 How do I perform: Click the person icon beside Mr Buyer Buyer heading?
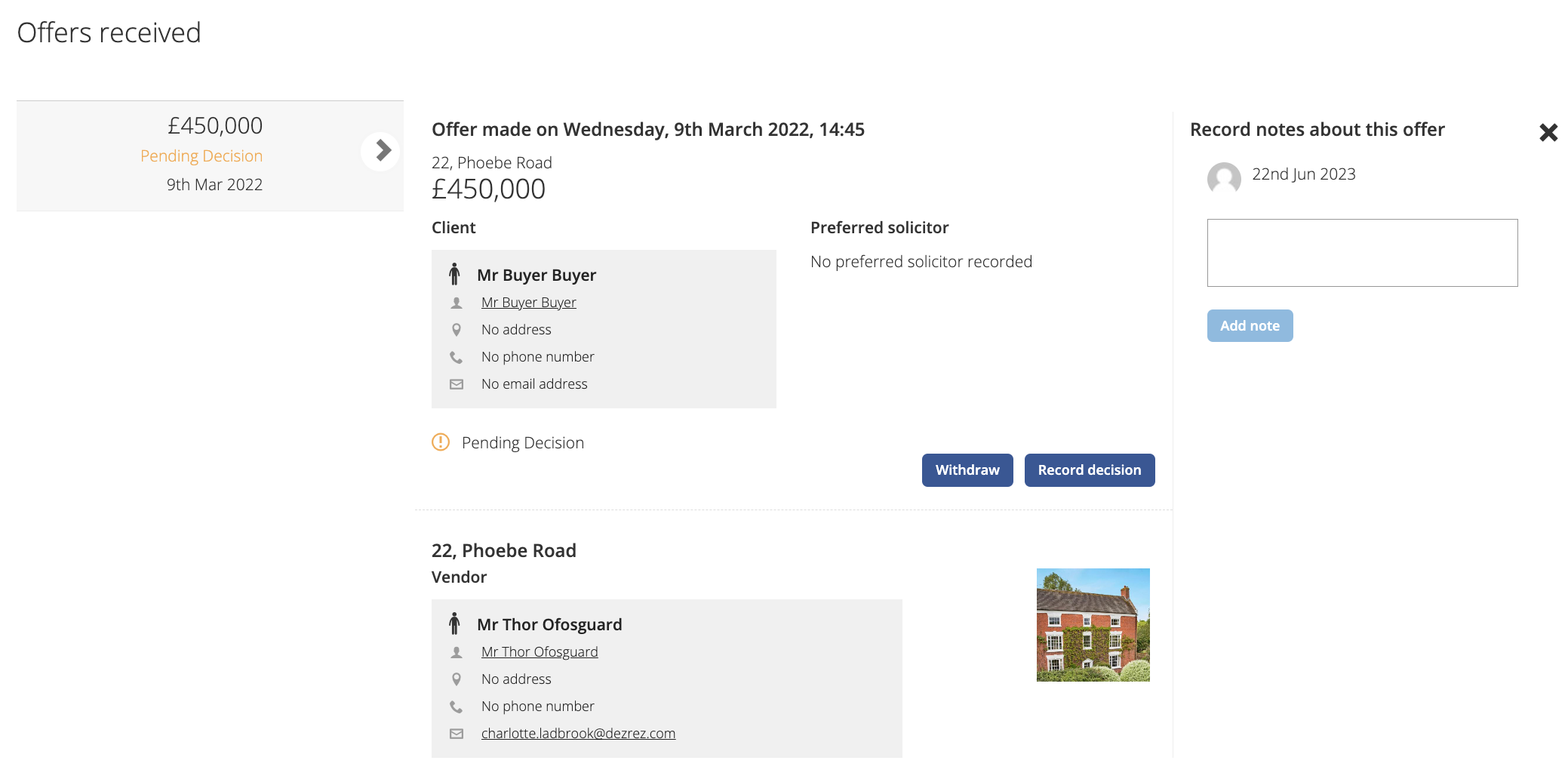click(x=454, y=274)
